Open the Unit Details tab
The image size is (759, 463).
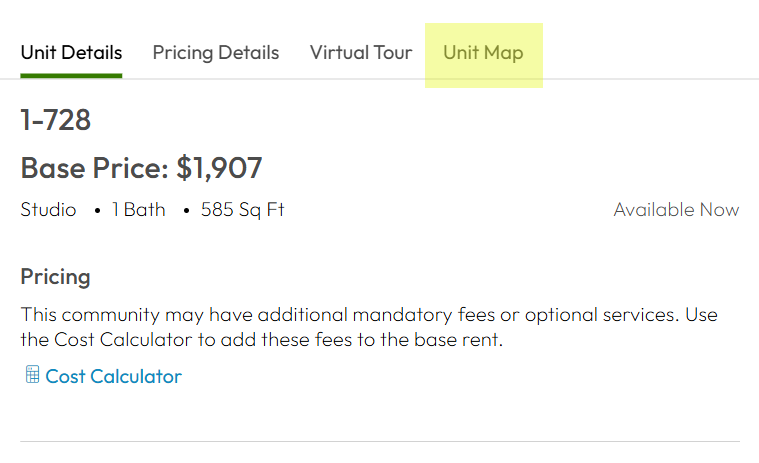click(x=71, y=53)
